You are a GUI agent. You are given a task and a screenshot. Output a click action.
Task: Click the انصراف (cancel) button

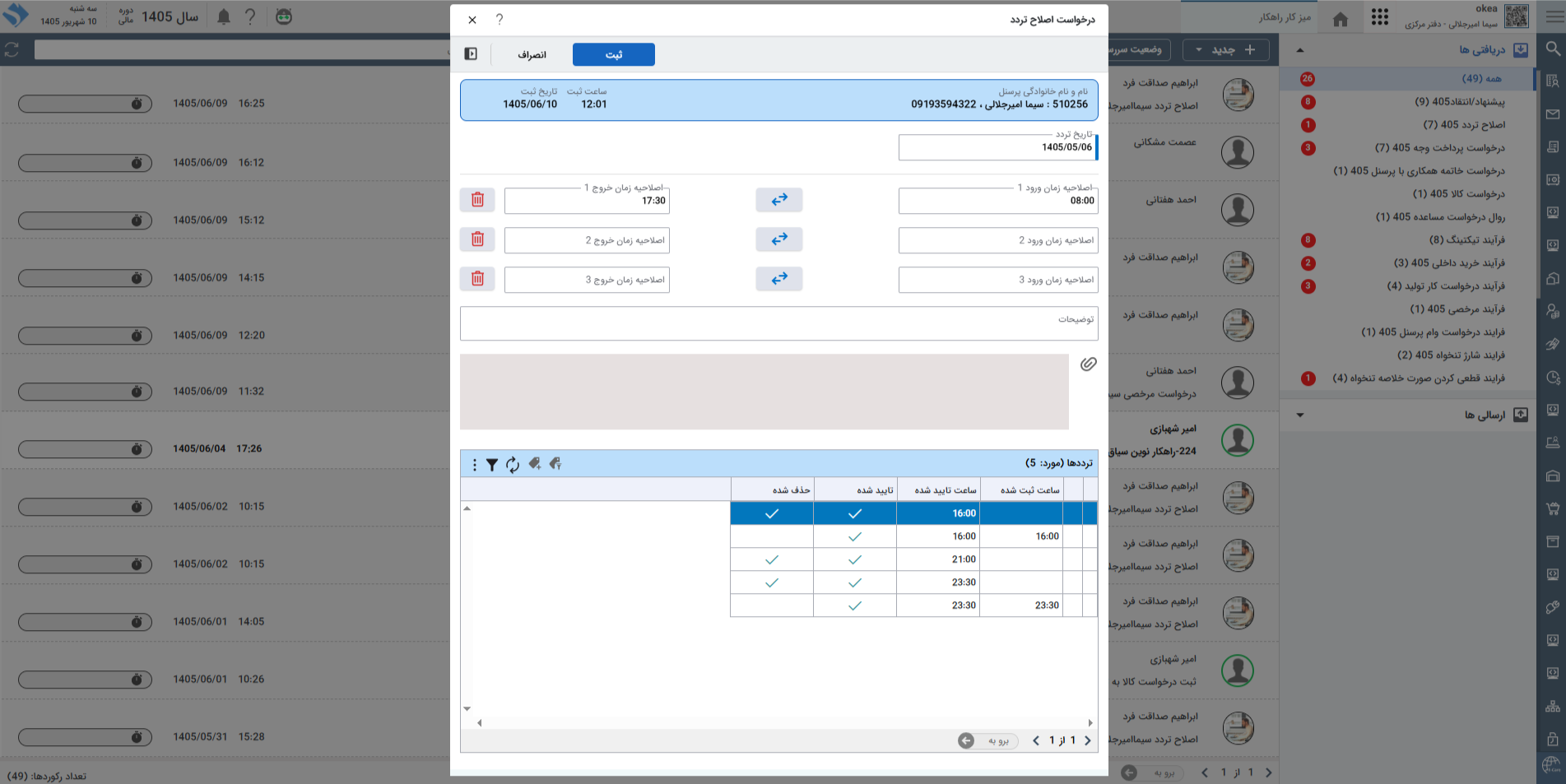pos(532,54)
